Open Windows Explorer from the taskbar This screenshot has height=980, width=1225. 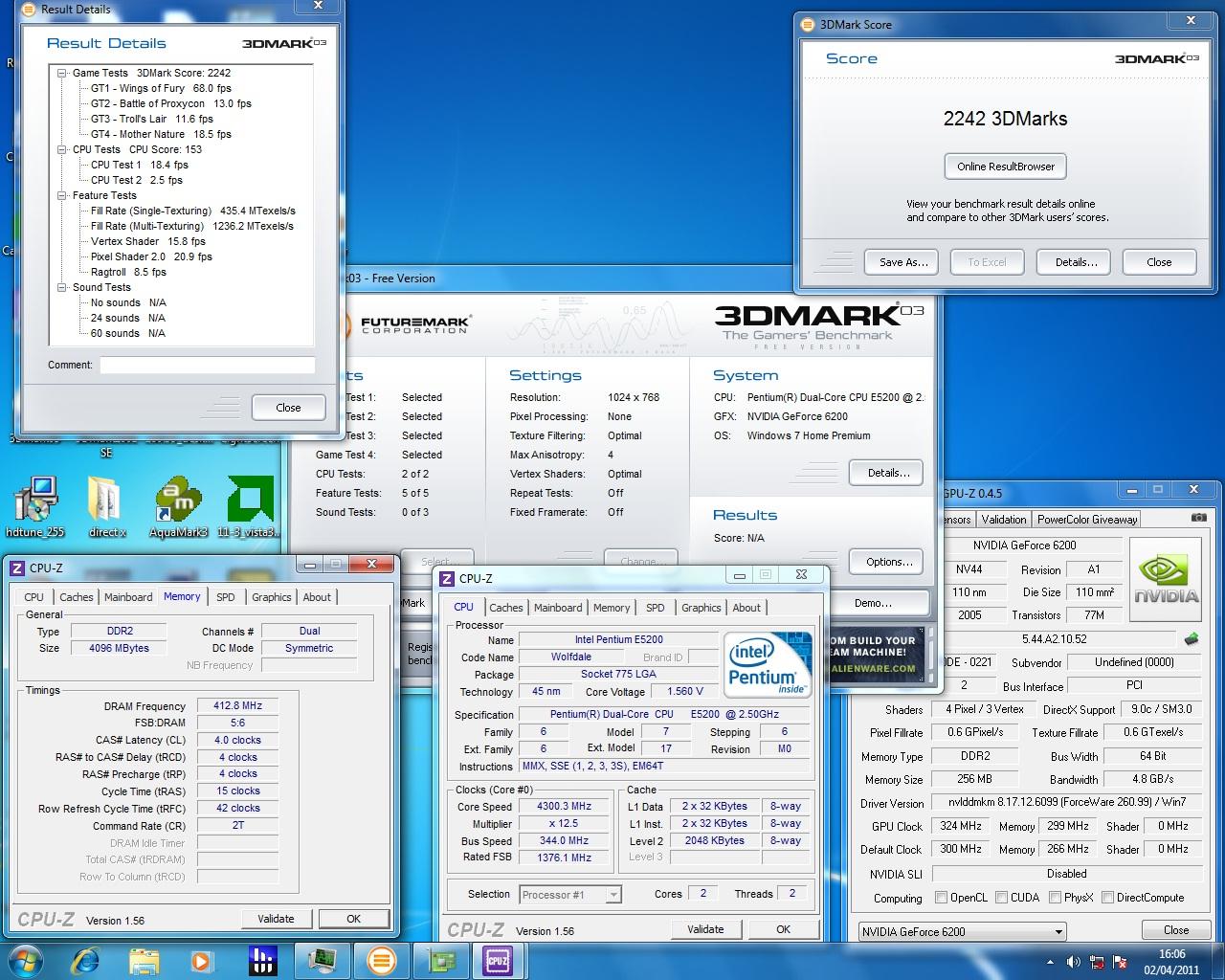pos(144,960)
